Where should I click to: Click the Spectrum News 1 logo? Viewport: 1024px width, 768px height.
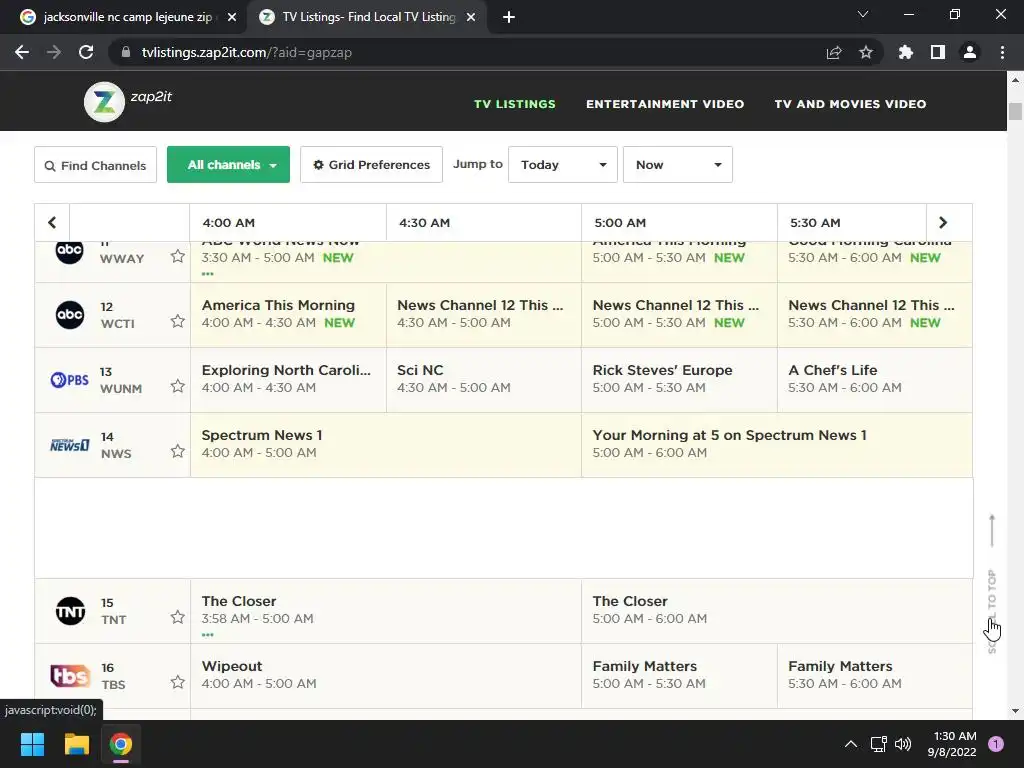tap(70, 445)
